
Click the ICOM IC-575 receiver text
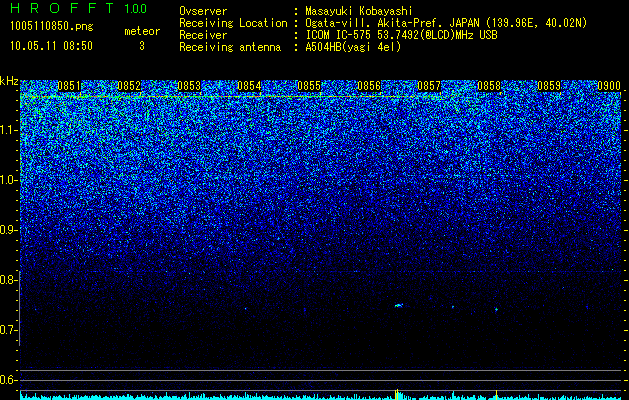coord(401,35)
